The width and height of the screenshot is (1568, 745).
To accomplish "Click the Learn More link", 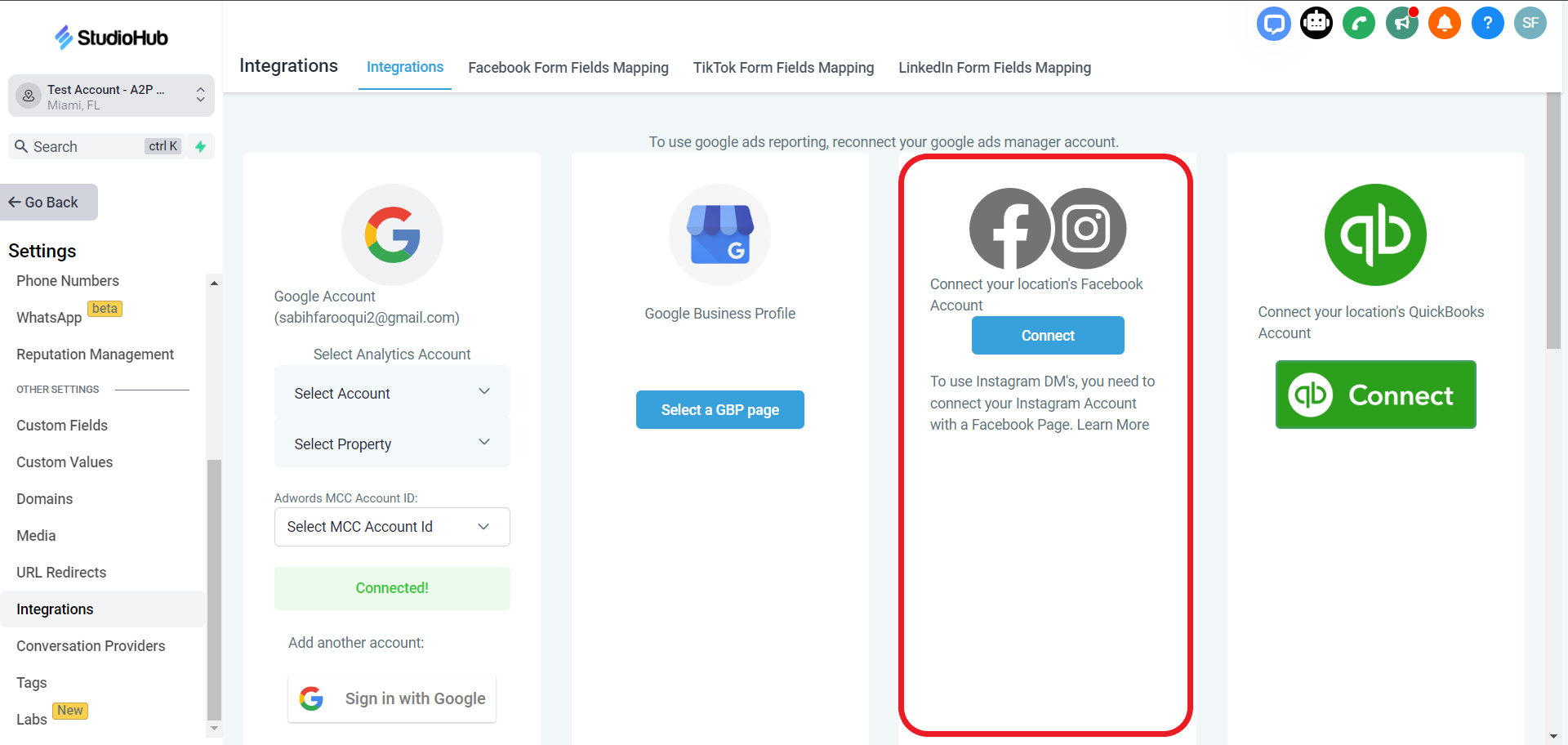I will [1112, 425].
